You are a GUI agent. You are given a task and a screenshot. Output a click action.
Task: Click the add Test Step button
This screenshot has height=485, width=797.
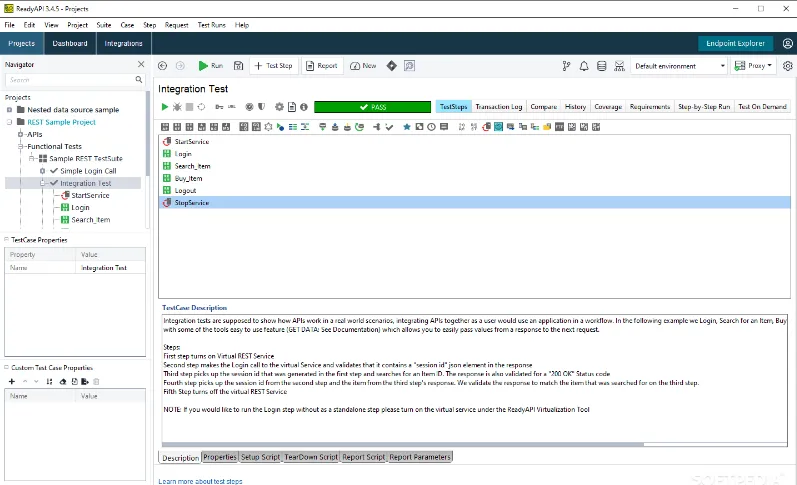click(273, 66)
